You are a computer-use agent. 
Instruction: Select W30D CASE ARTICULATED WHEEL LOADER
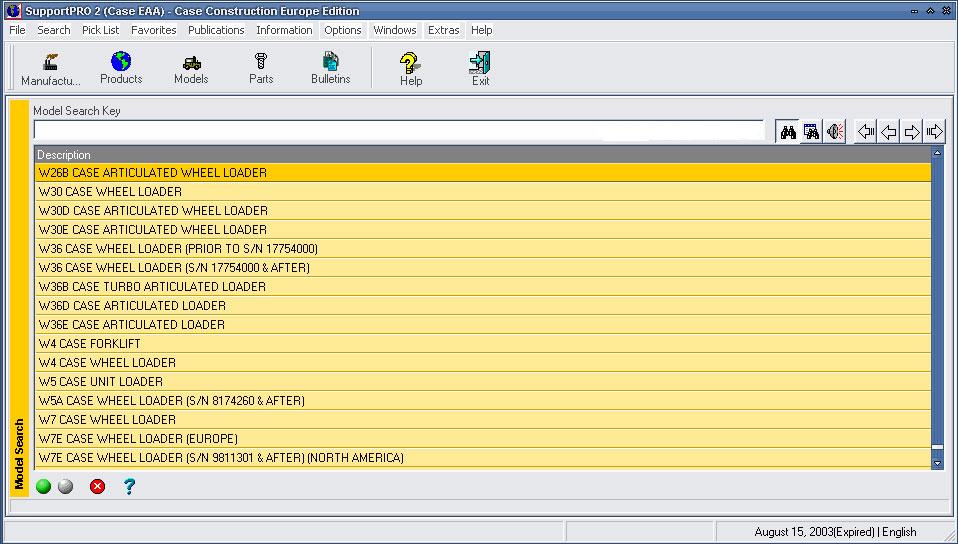[483, 211]
